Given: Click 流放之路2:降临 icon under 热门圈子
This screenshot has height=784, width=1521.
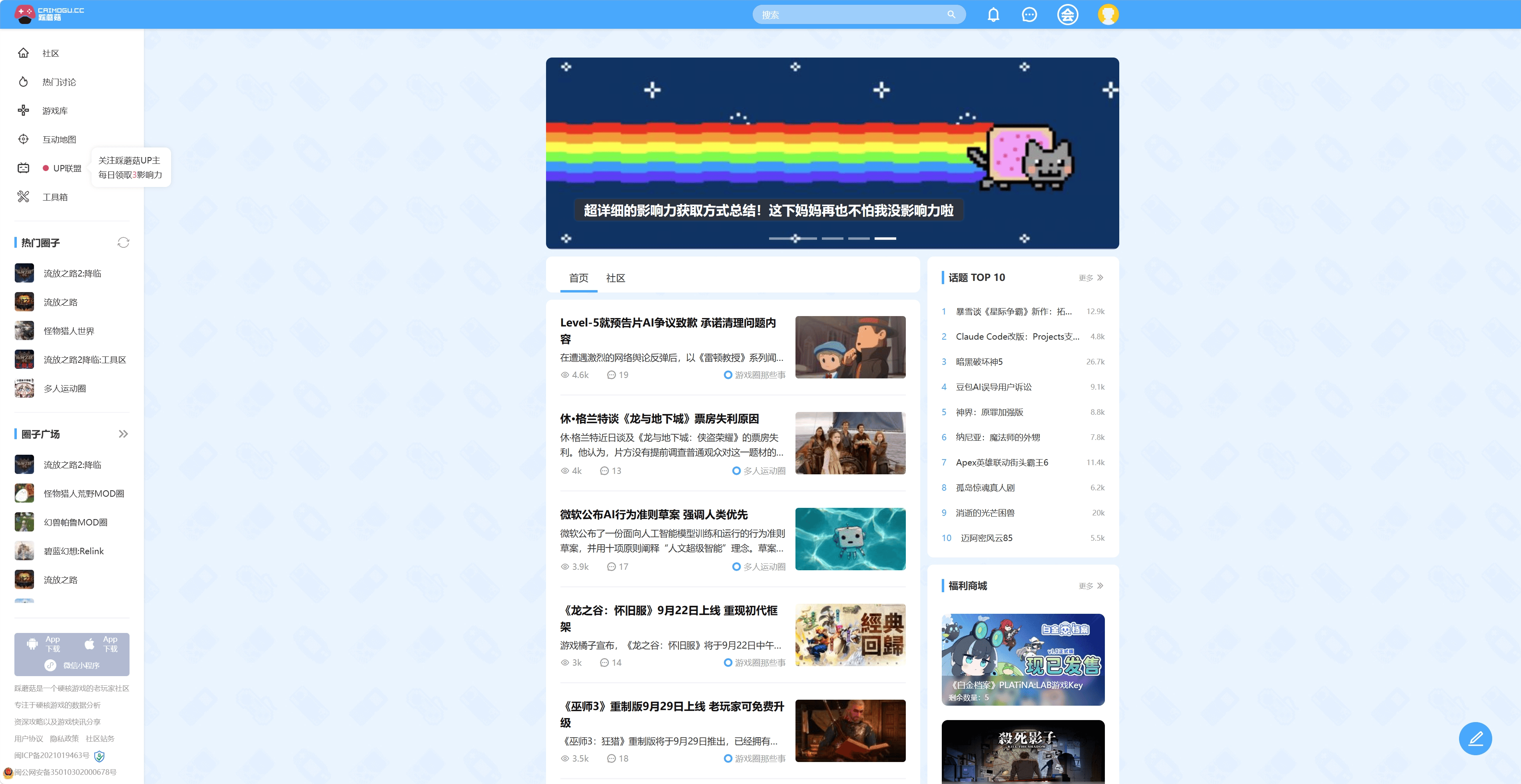Looking at the screenshot, I should (24, 273).
